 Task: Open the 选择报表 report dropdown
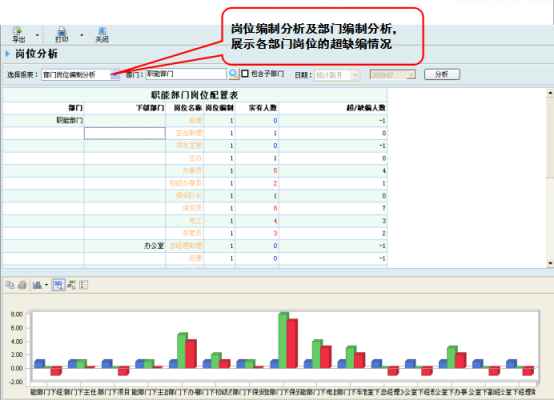click(114, 75)
